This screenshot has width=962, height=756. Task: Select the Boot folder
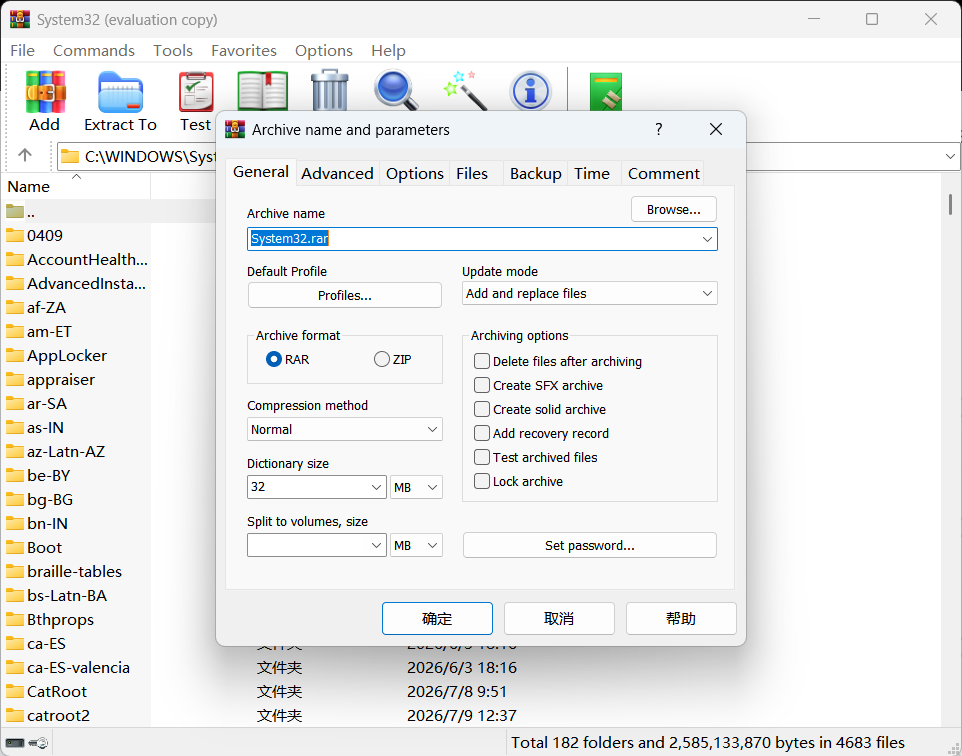pyautogui.click(x=34, y=547)
